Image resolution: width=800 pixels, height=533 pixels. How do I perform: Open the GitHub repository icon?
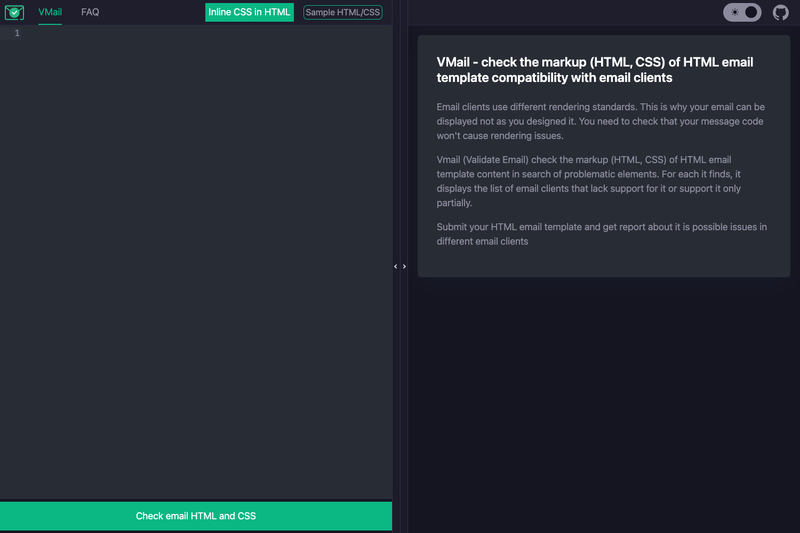(780, 12)
